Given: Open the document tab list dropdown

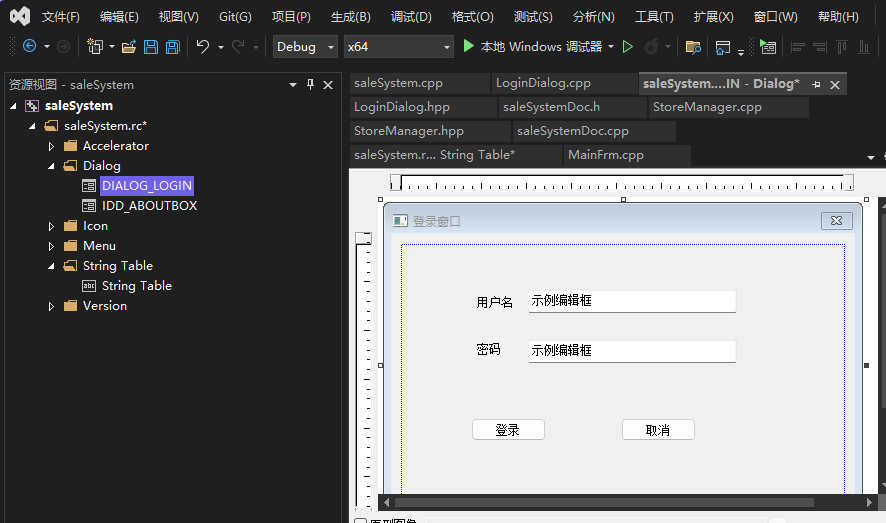Looking at the screenshot, I should point(871,157).
